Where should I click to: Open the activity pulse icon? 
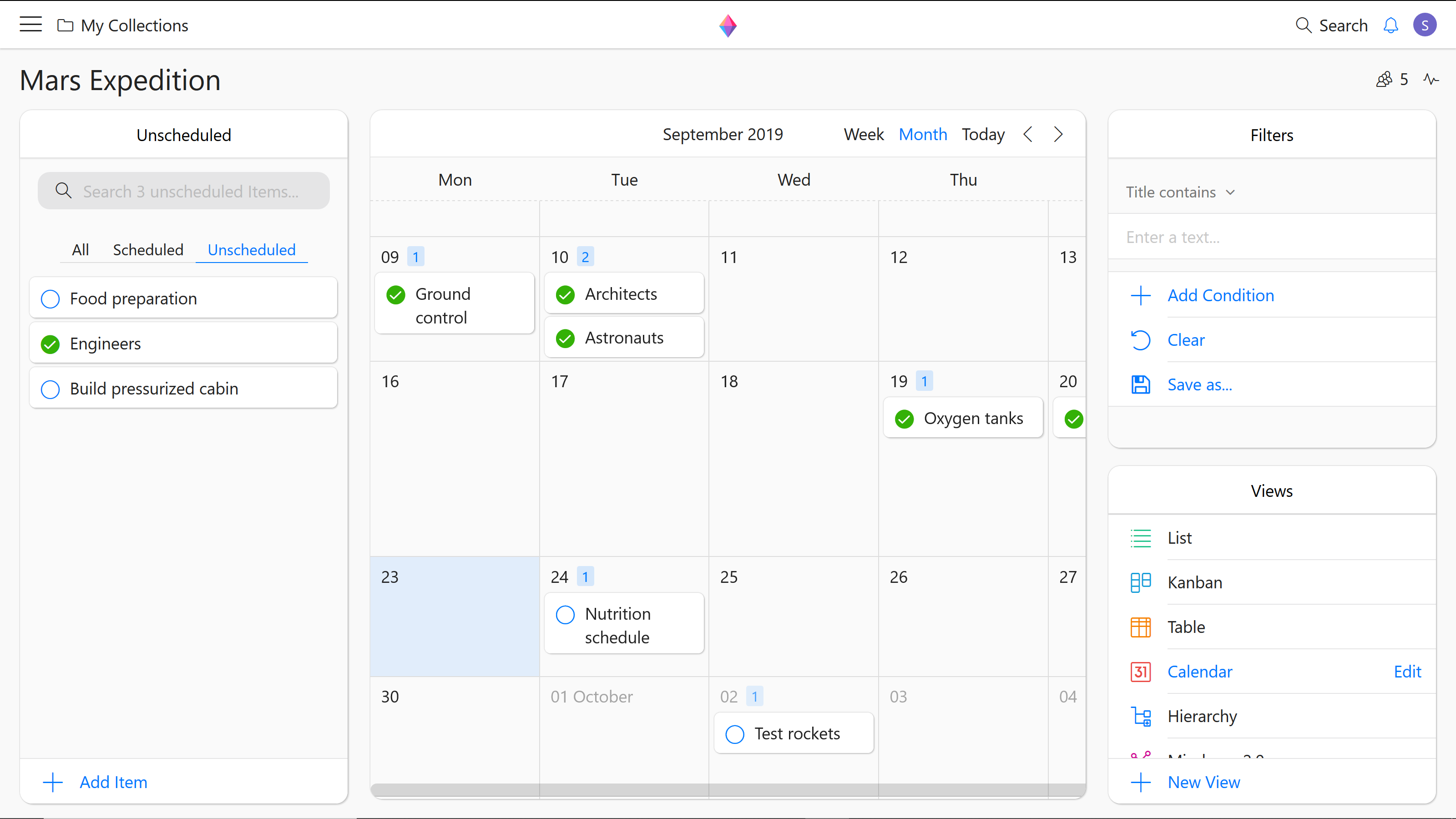[x=1431, y=79]
